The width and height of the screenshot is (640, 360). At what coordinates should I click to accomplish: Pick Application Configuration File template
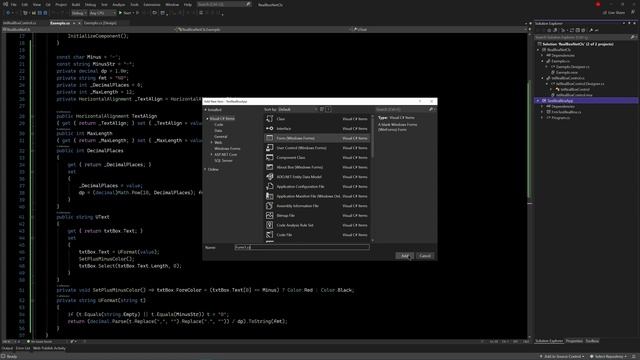317,187
